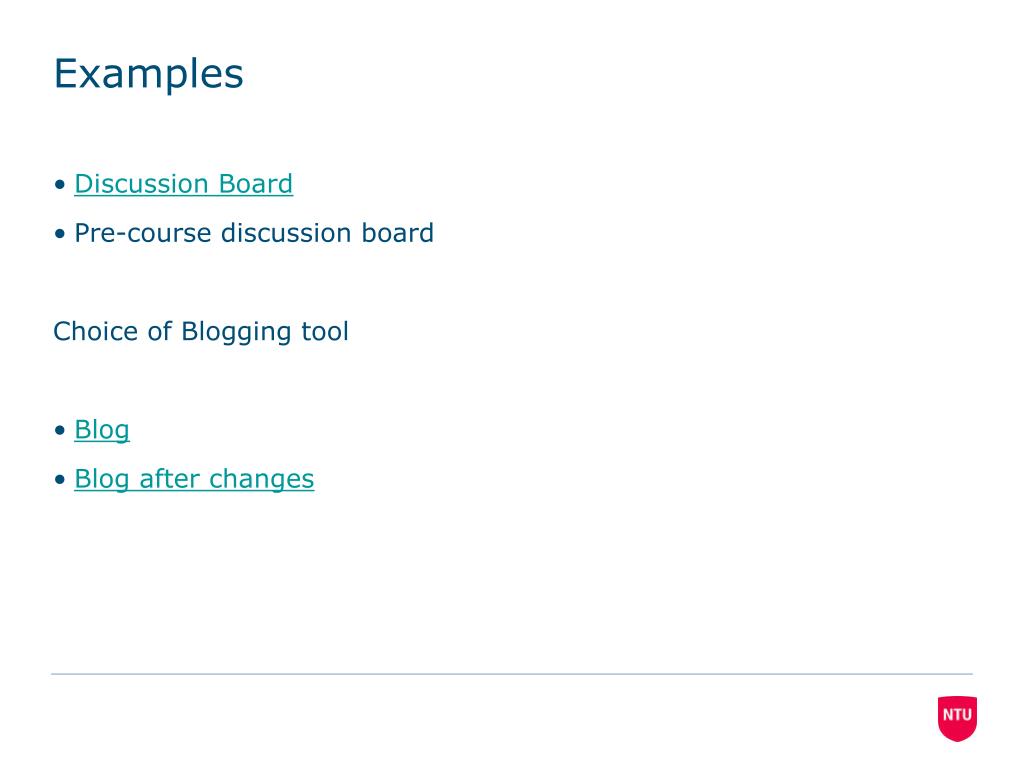This screenshot has height=768, width=1024.
Task: Open the Blog link
Action: coord(102,430)
